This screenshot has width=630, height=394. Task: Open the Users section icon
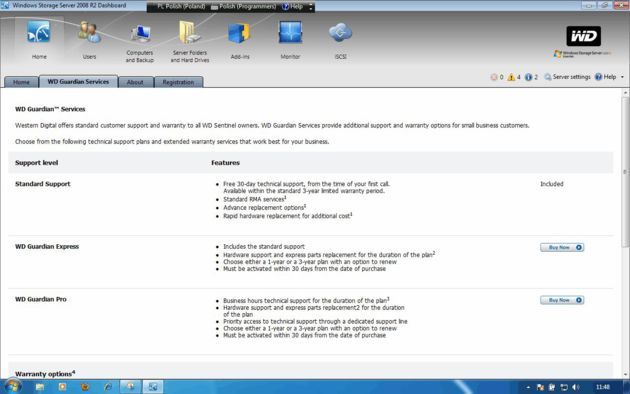pos(89,39)
